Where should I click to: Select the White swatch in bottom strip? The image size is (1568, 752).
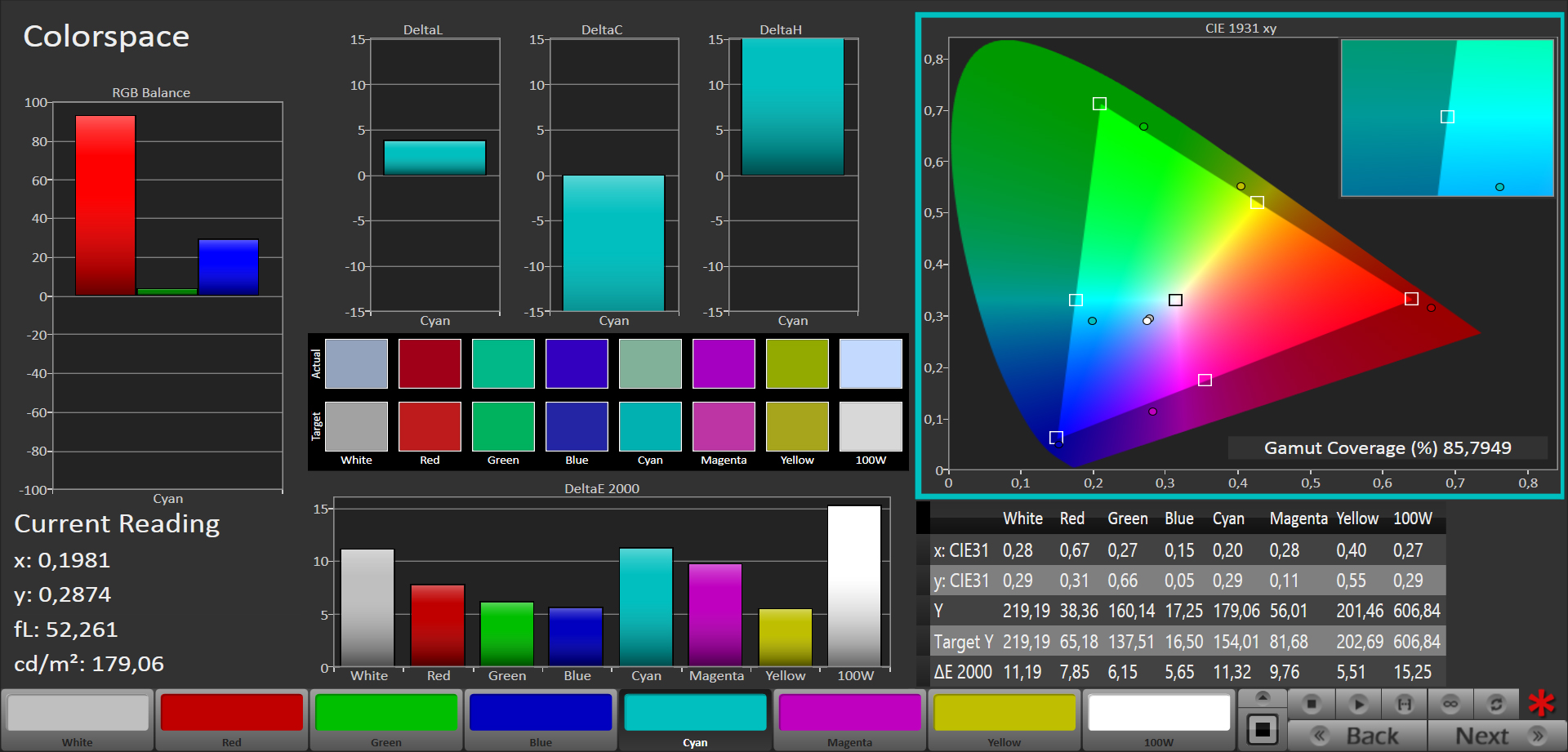tap(78, 713)
